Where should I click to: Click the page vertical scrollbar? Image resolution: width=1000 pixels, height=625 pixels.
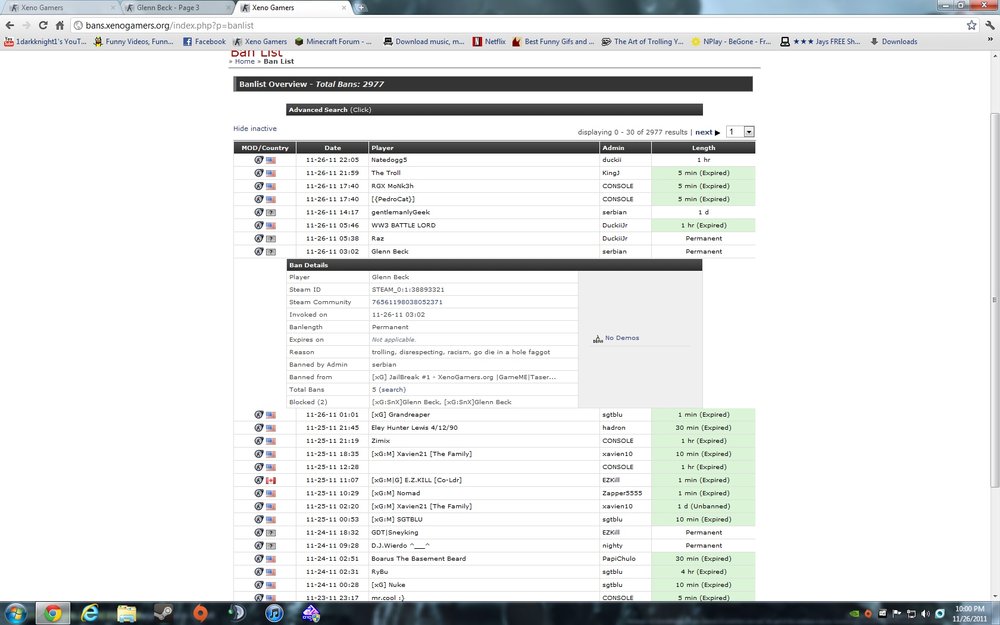994,300
